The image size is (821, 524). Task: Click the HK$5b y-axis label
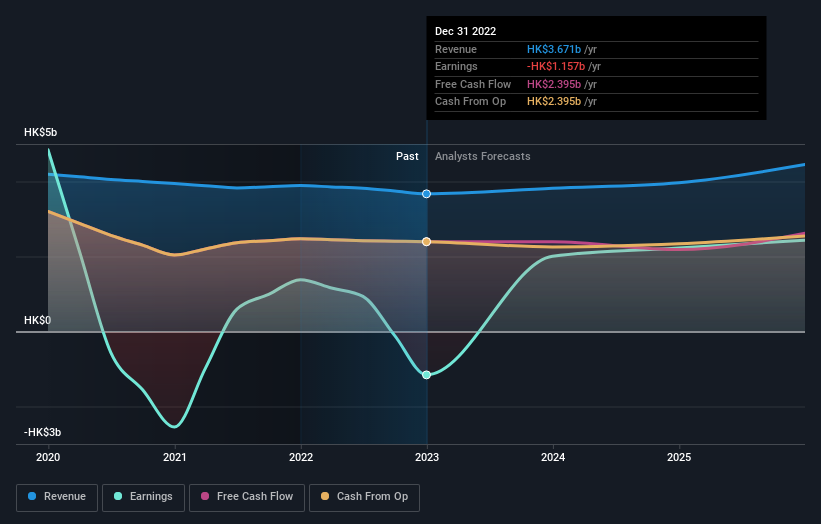click(40, 132)
